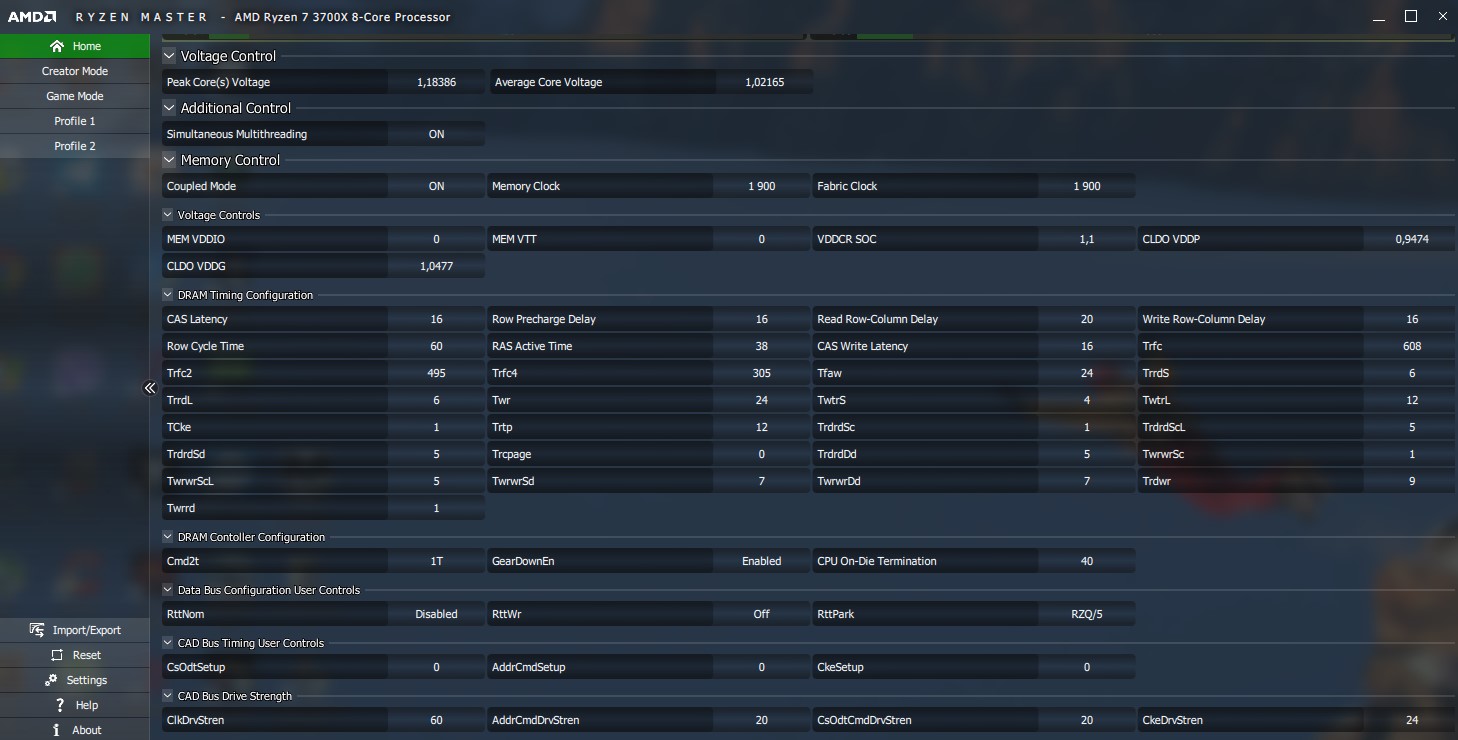This screenshot has width=1458, height=740.
Task: Click the Trtp value 12
Action: point(761,427)
